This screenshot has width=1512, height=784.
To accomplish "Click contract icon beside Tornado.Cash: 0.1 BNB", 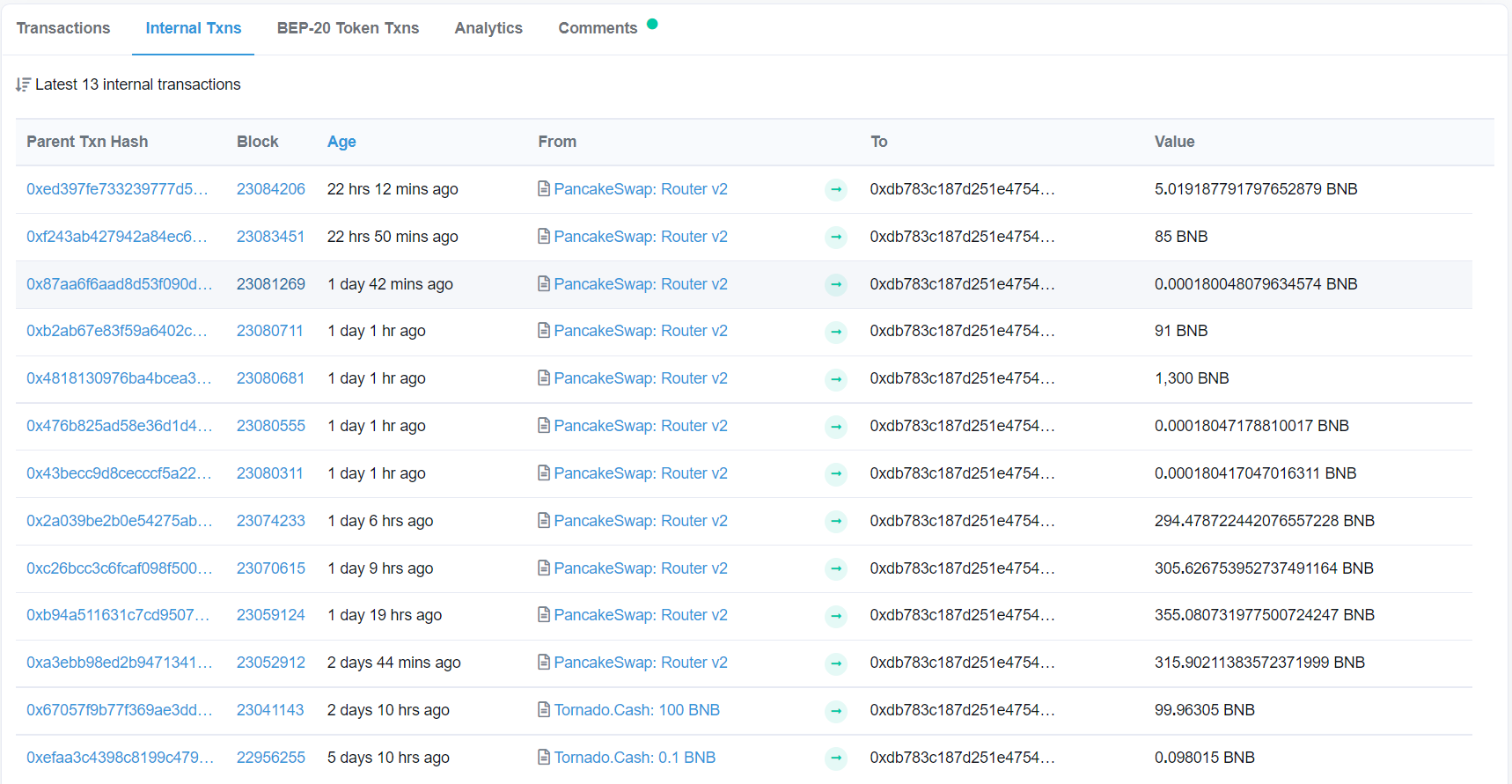I will 544,758.
